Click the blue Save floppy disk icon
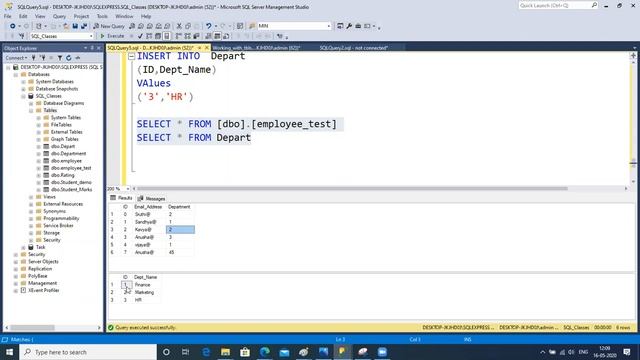This screenshot has height=360, width=640. pos(75,26)
